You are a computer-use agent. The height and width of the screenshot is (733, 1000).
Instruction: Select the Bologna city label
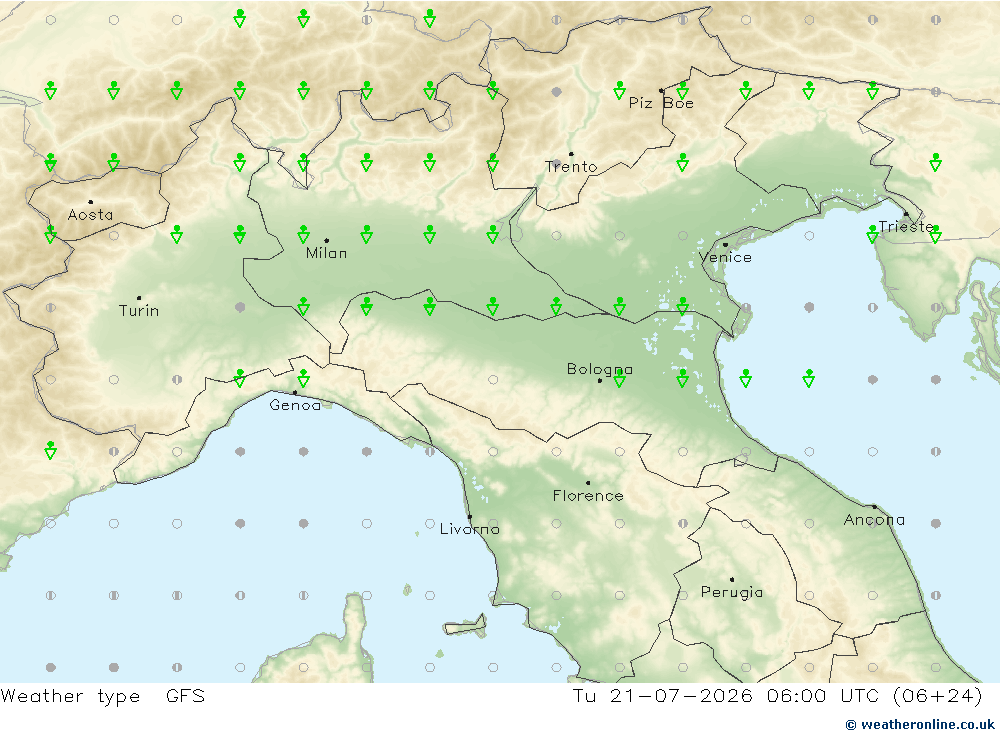click(599, 369)
